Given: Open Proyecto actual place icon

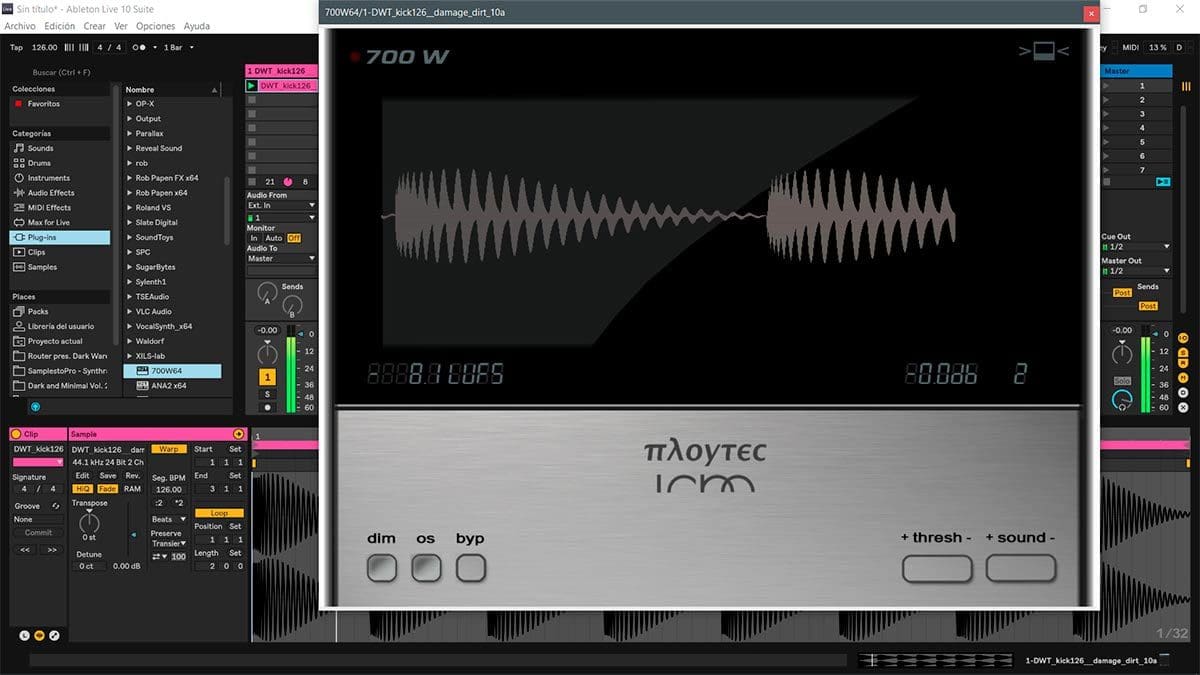Looking at the screenshot, I should (18, 341).
